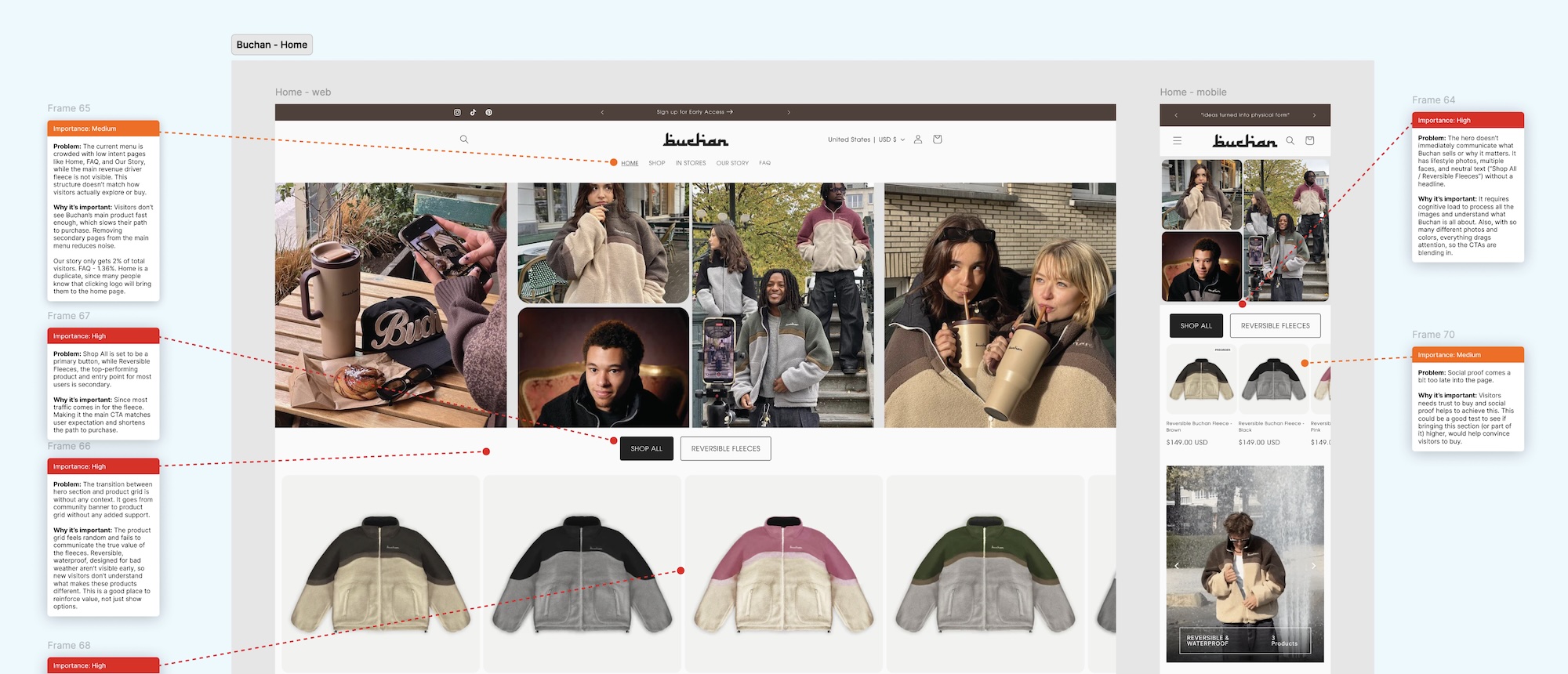Click SHOP ALL button in web frame
Viewport: 1568px width, 674px height.
tap(647, 449)
